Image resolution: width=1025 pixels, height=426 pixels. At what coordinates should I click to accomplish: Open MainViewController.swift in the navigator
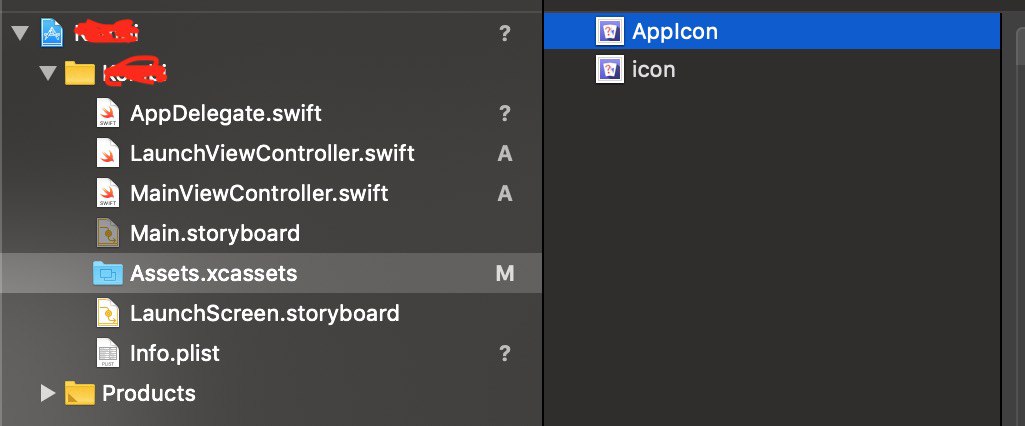[259, 193]
